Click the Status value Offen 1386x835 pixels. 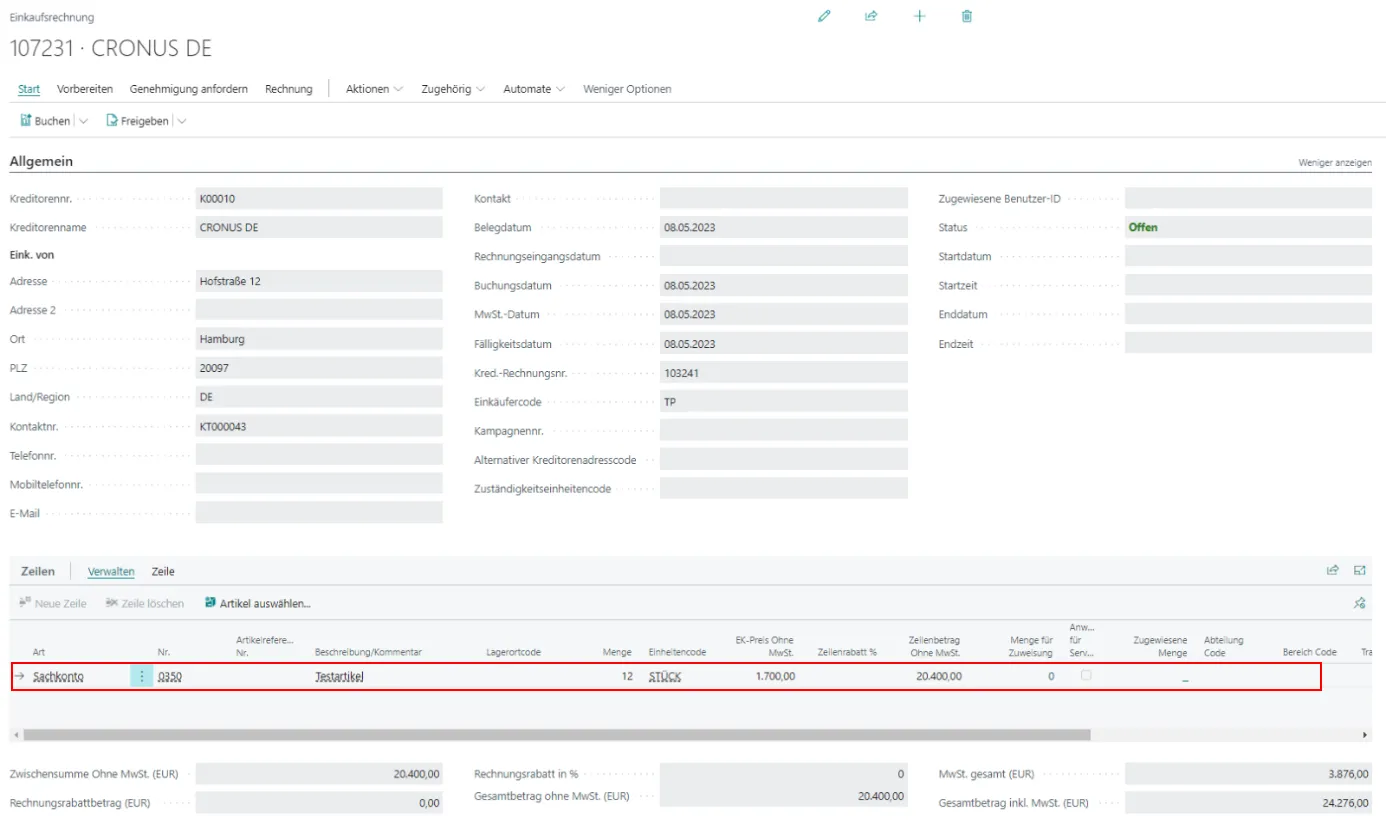pos(1143,227)
